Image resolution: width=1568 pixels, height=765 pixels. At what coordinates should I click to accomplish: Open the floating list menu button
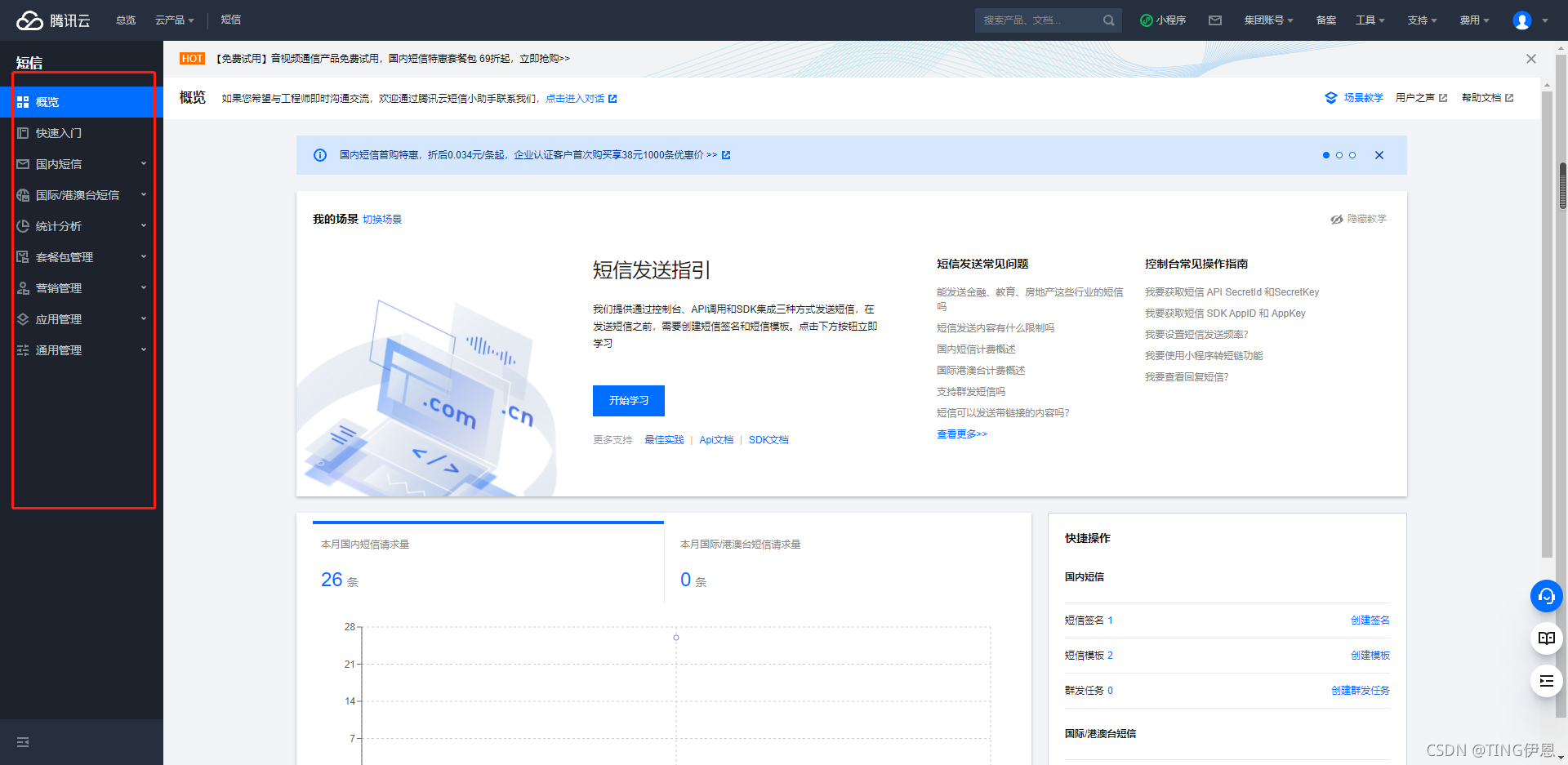pos(1546,681)
